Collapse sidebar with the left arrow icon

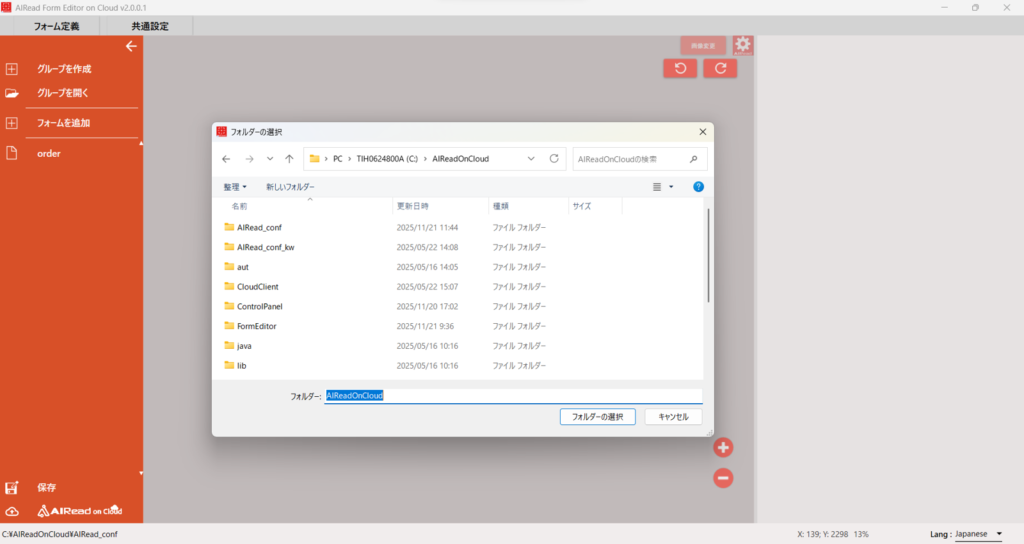coord(131,46)
